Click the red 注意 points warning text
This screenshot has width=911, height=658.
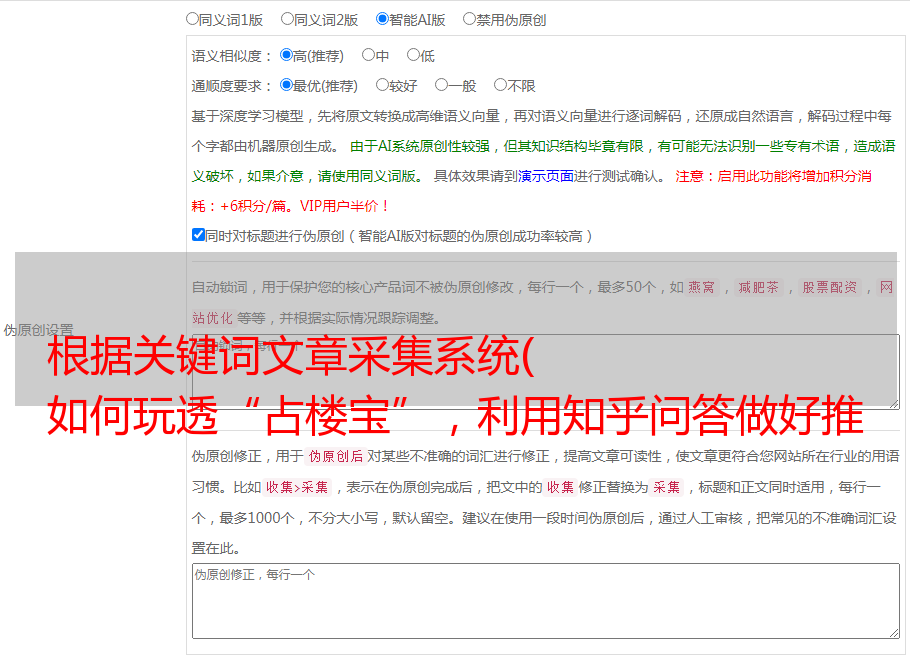tap(532, 191)
